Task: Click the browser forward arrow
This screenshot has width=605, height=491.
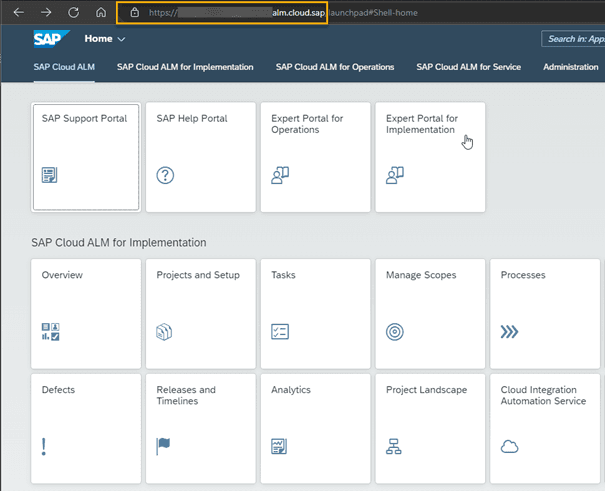Action: (46, 13)
